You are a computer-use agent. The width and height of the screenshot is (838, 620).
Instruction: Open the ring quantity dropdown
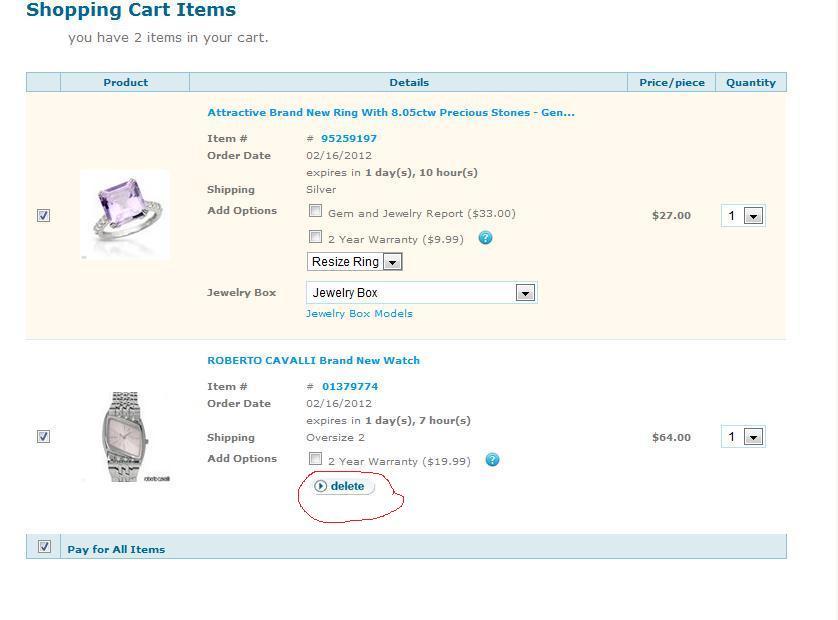[743, 216]
